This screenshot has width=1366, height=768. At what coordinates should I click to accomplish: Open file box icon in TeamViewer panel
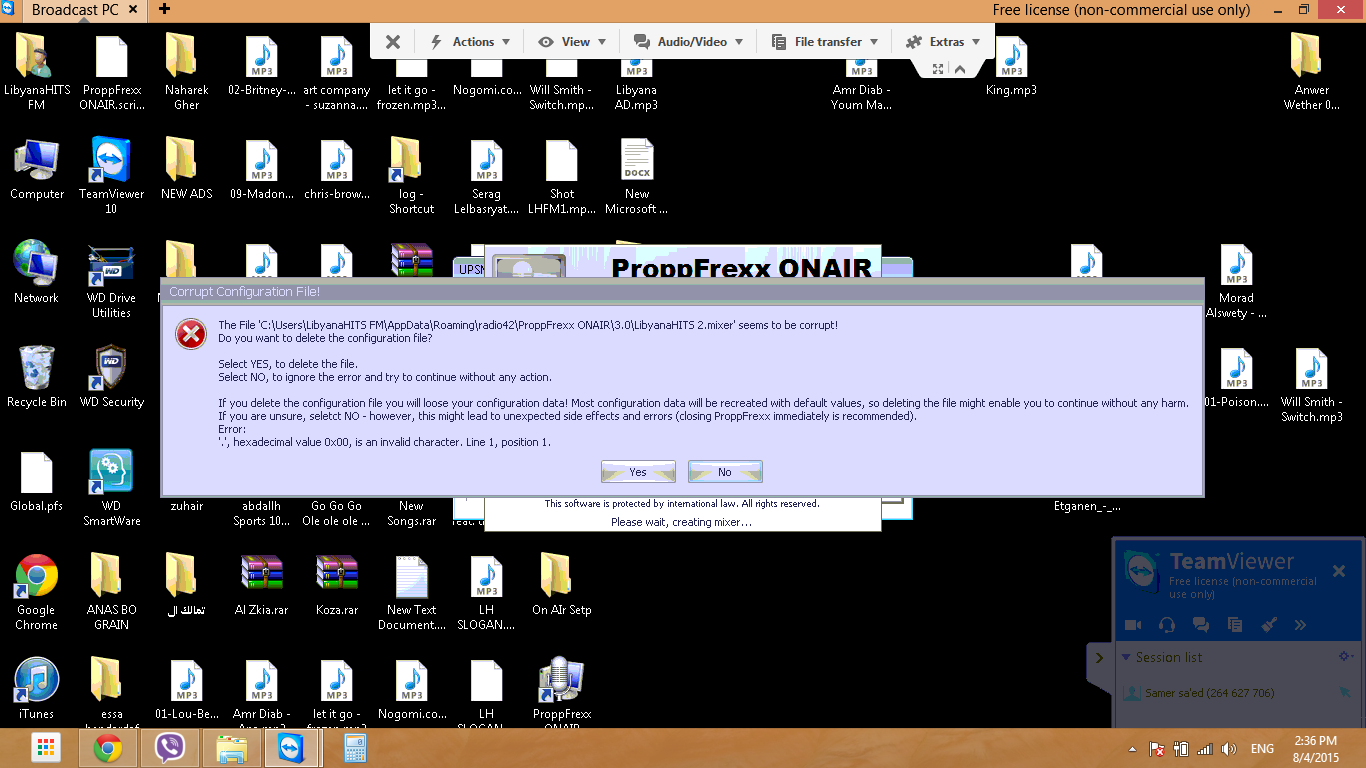click(1235, 625)
